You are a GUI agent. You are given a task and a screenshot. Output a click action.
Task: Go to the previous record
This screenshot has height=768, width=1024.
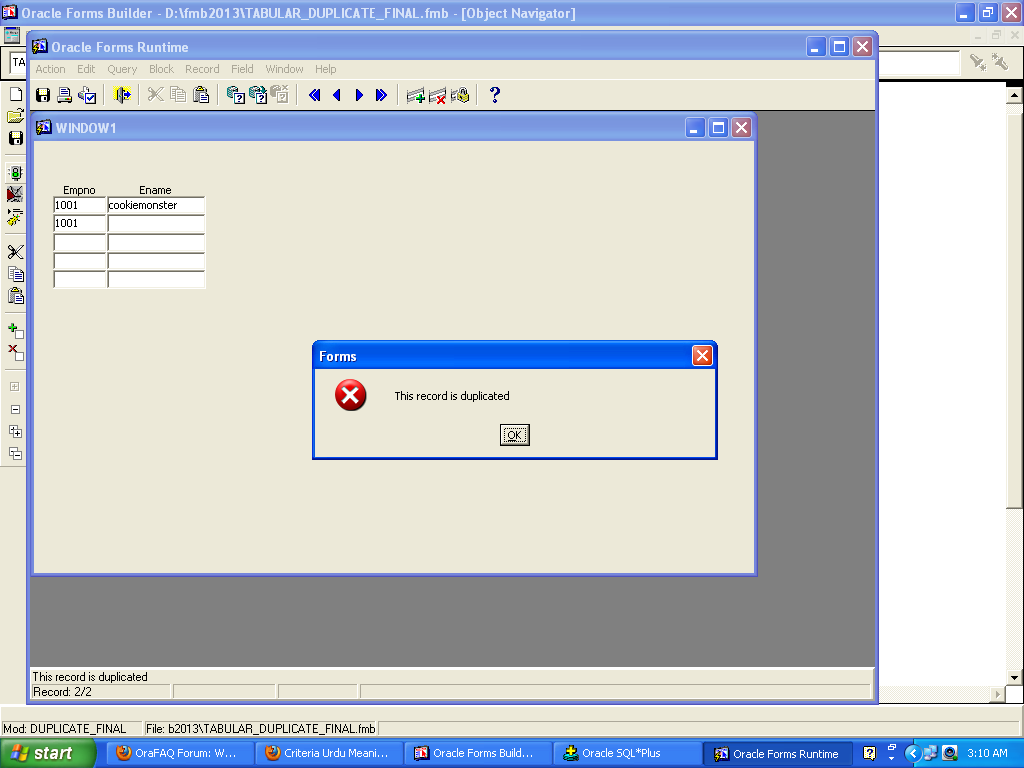337,95
